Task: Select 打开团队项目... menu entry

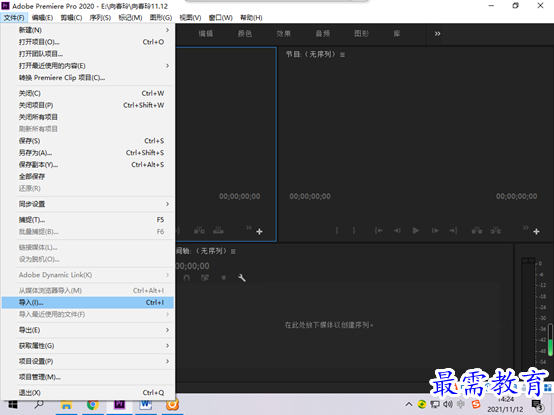Action: (88, 54)
